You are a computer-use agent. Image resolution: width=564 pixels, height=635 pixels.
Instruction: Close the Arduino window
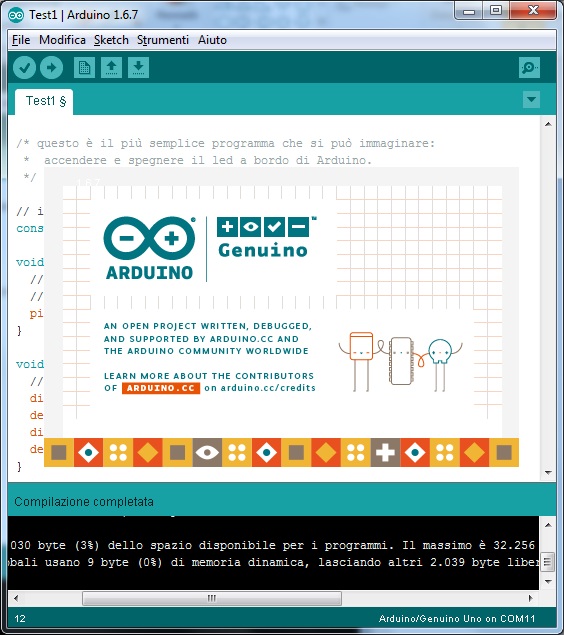click(x=533, y=11)
